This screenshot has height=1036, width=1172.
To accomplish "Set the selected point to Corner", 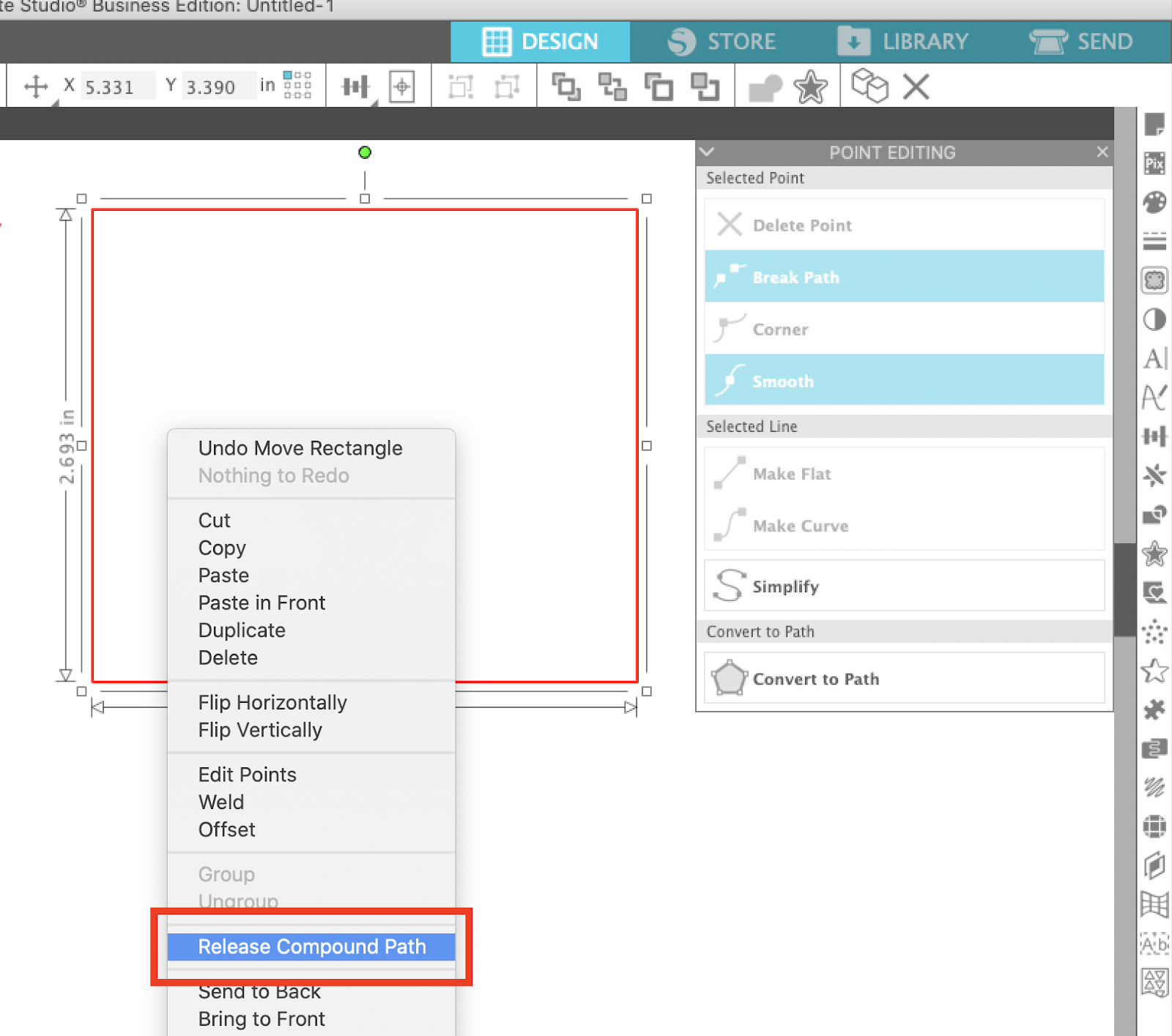I will [903, 329].
